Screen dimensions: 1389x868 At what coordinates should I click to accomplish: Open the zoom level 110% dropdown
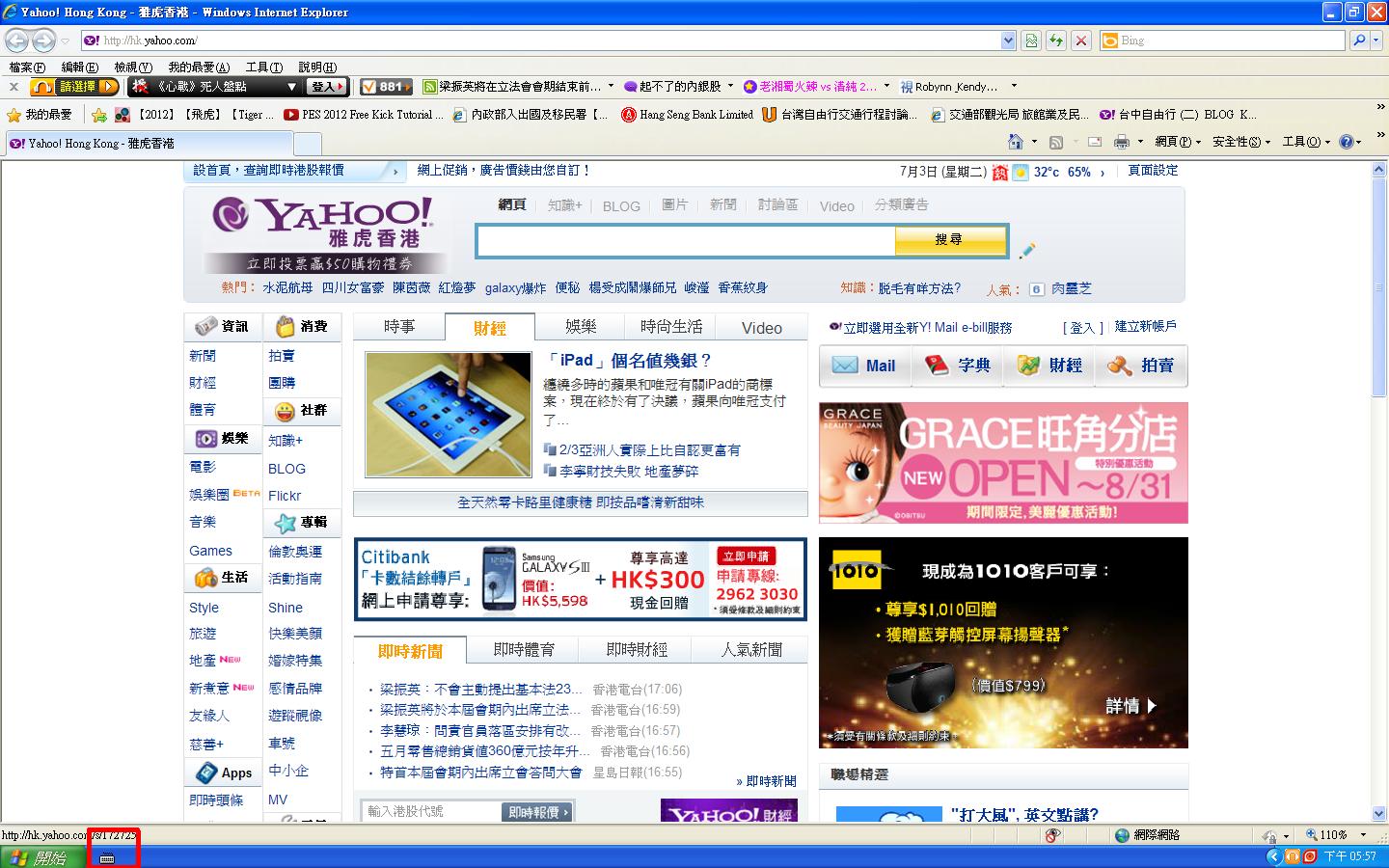point(1363,835)
